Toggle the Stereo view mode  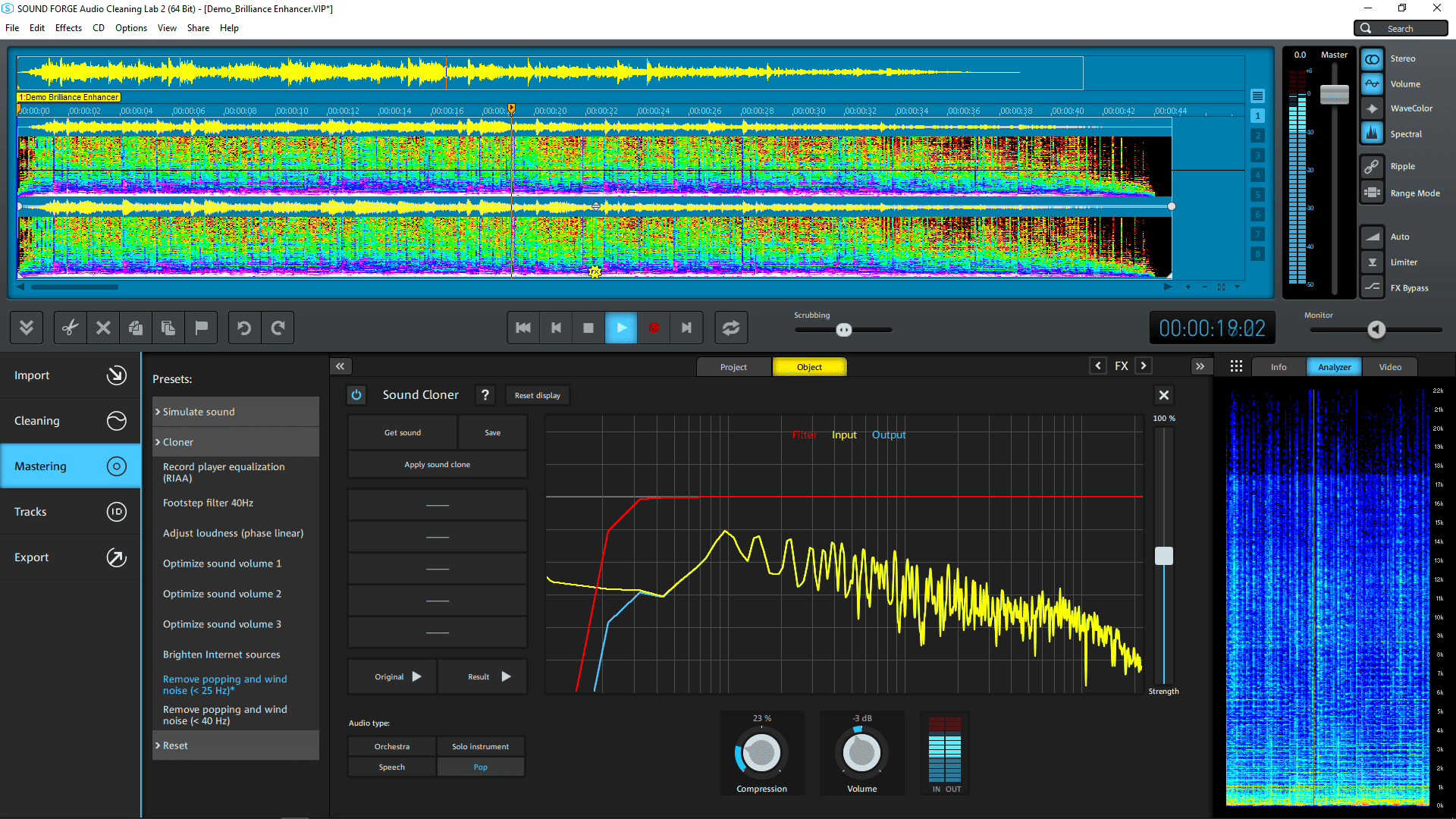pos(1372,59)
